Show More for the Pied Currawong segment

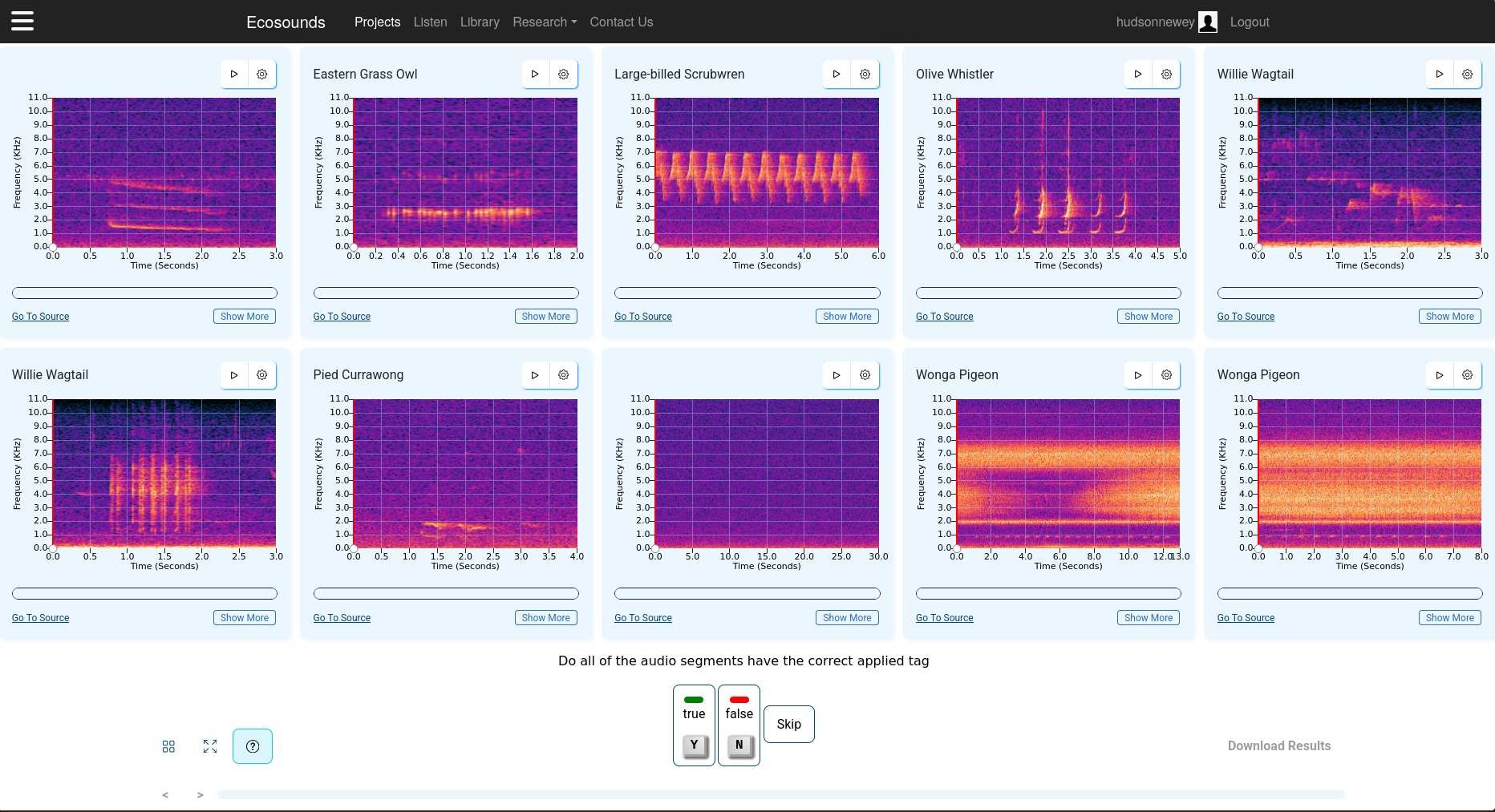pos(545,617)
